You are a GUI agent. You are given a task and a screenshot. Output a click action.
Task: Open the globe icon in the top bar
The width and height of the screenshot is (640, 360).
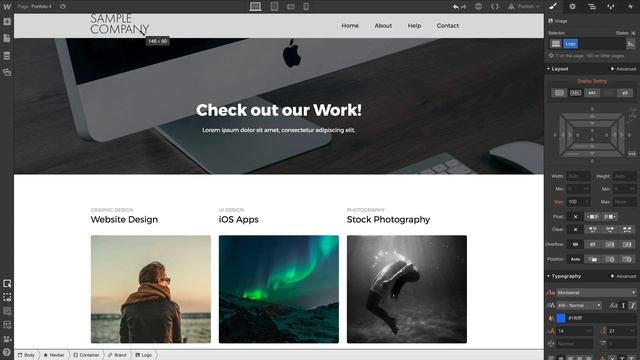click(478, 7)
